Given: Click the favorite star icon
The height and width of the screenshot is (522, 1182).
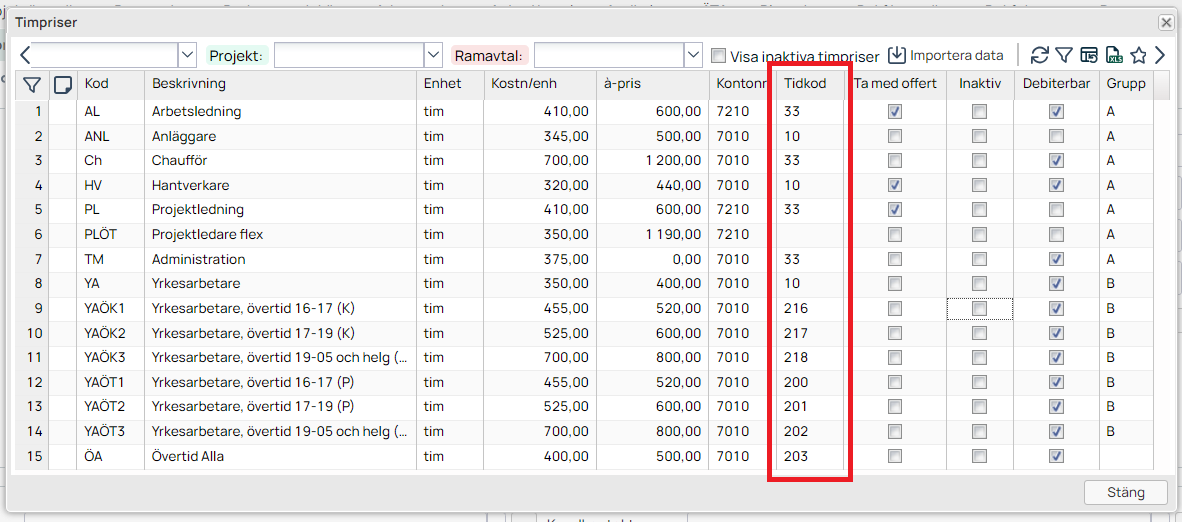Looking at the screenshot, I should (1138, 55).
